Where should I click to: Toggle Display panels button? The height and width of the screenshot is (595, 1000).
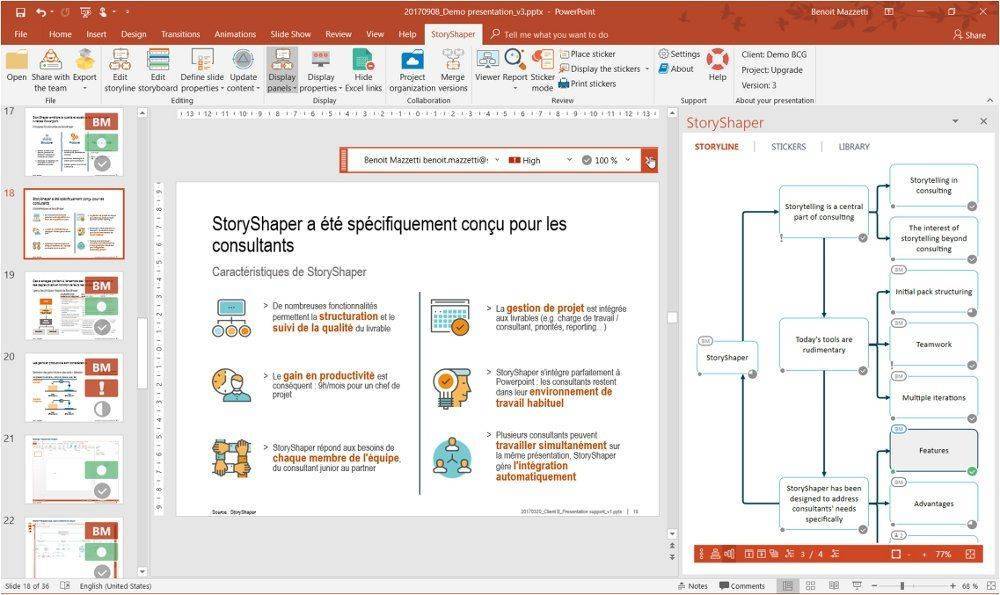click(x=282, y=70)
